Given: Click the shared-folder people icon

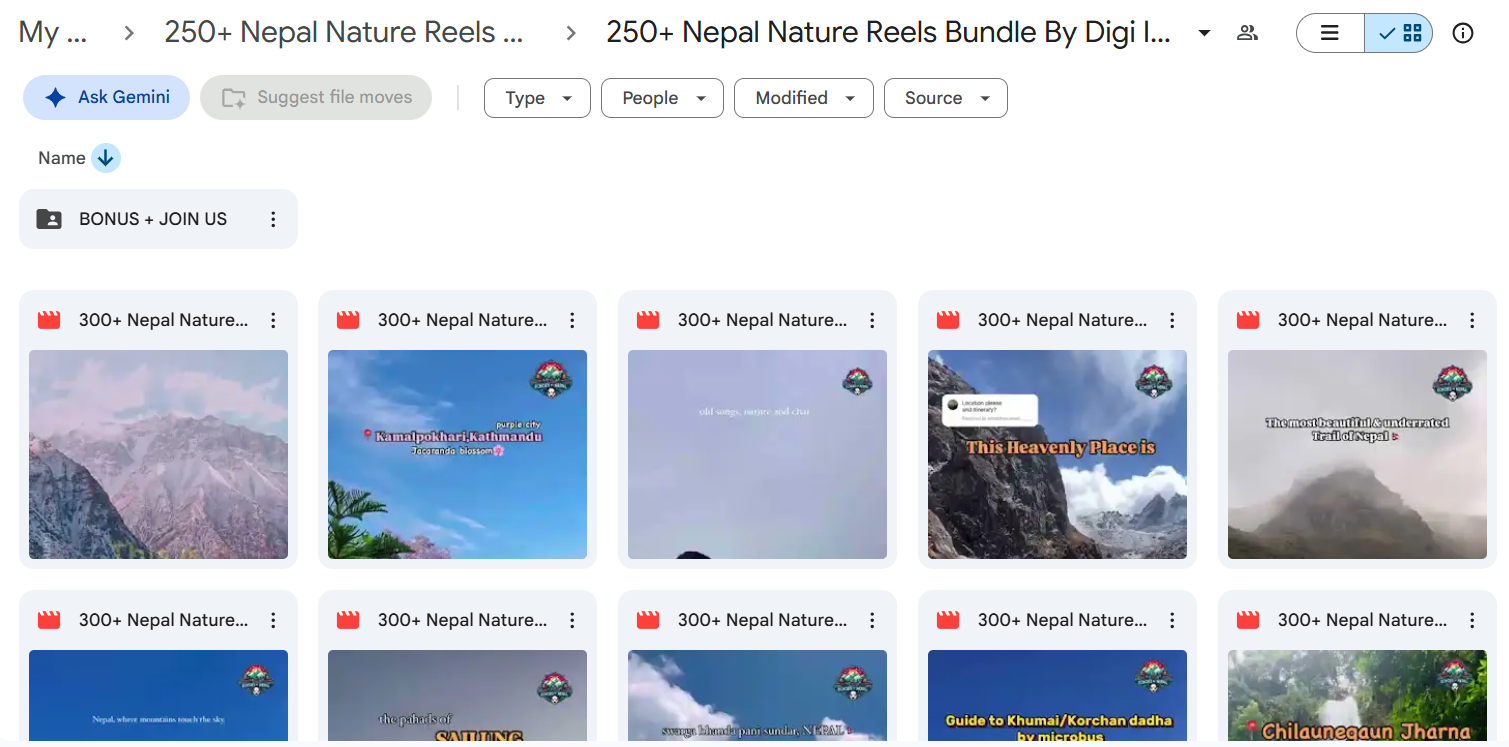Looking at the screenshot, I should [1247, 33].
